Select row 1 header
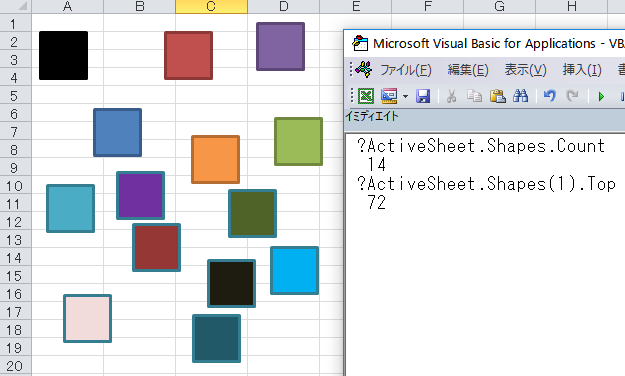This screenshot has width=625, height=376. pyautogui.click(x=16, y=23)
